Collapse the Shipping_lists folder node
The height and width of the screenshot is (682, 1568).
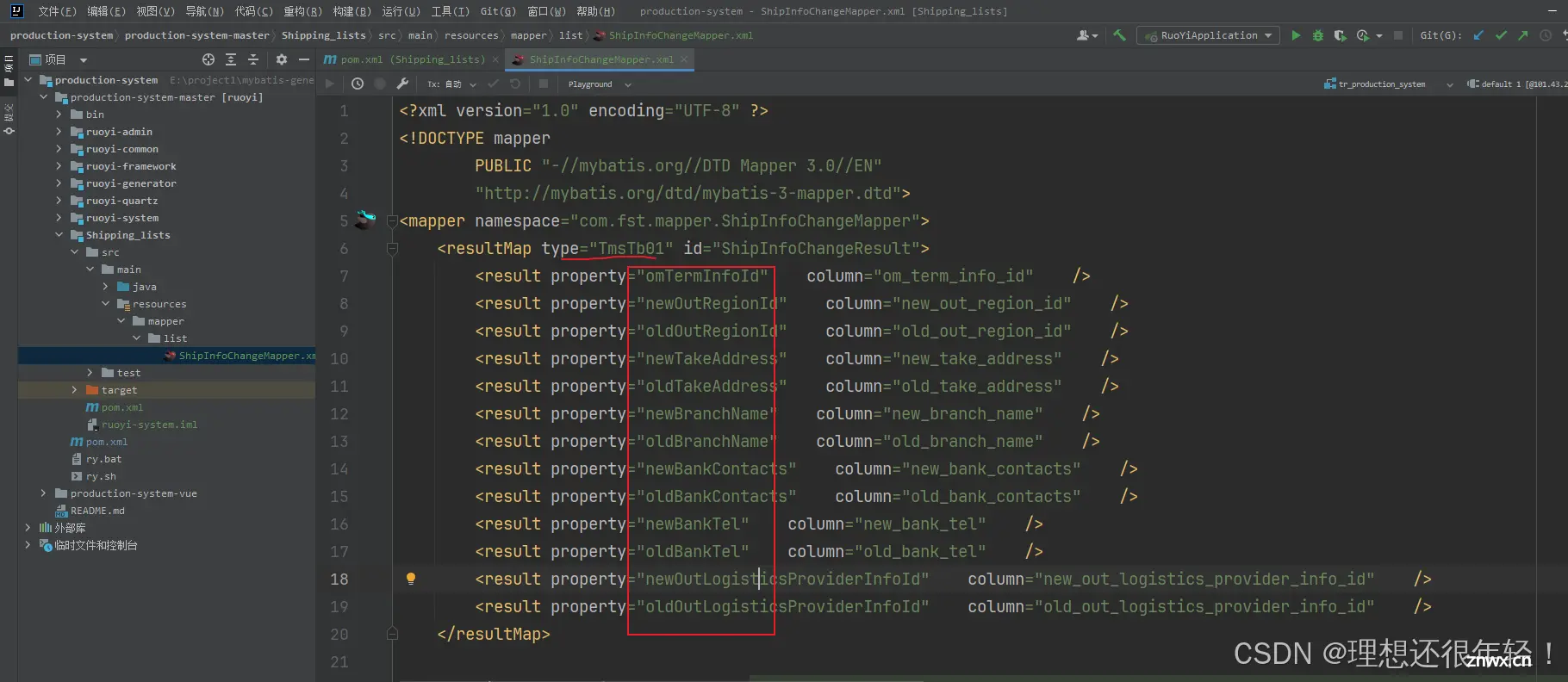point(59,235)
